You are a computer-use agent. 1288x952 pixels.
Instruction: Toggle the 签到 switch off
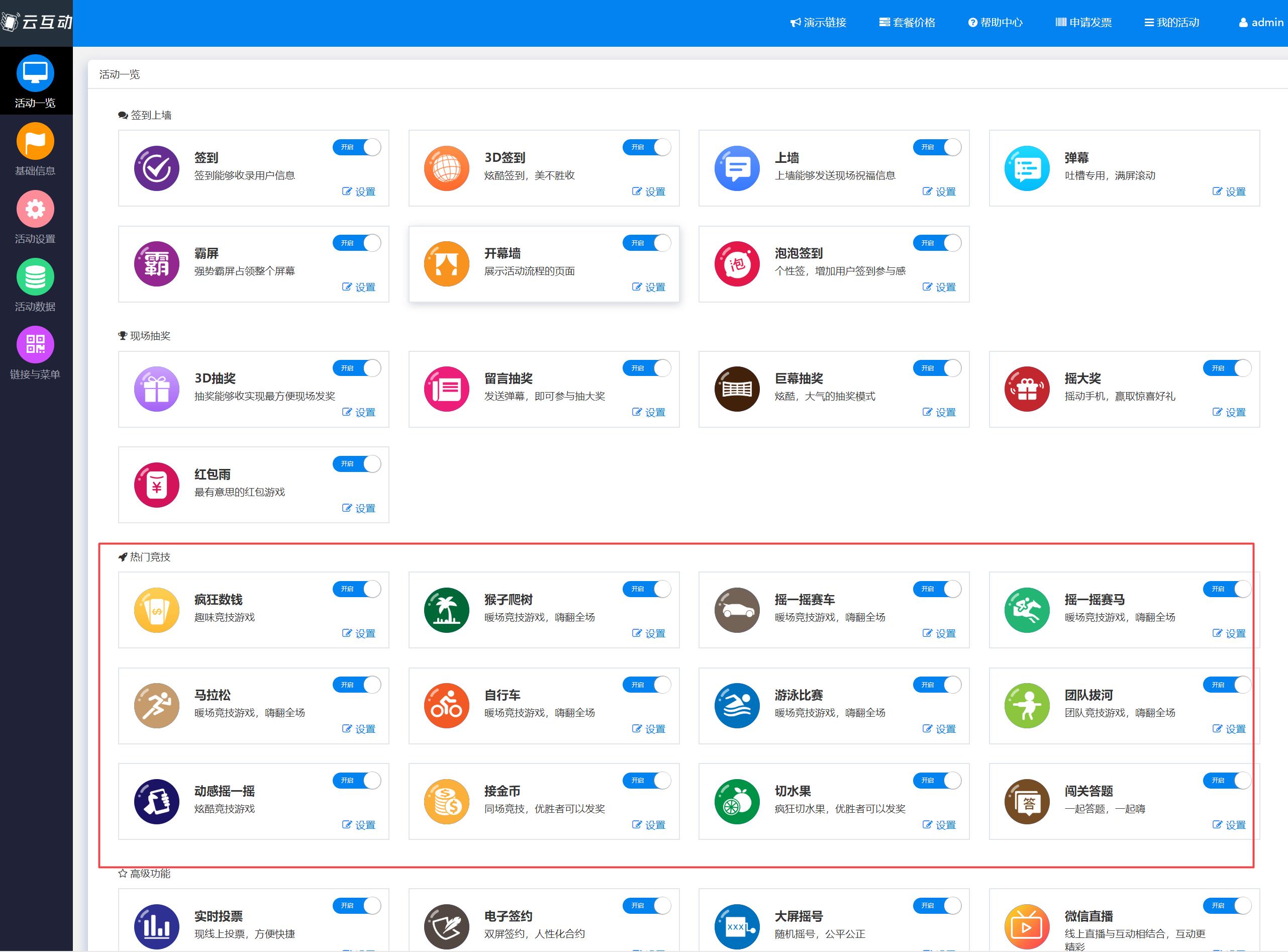tap(357, 148)
